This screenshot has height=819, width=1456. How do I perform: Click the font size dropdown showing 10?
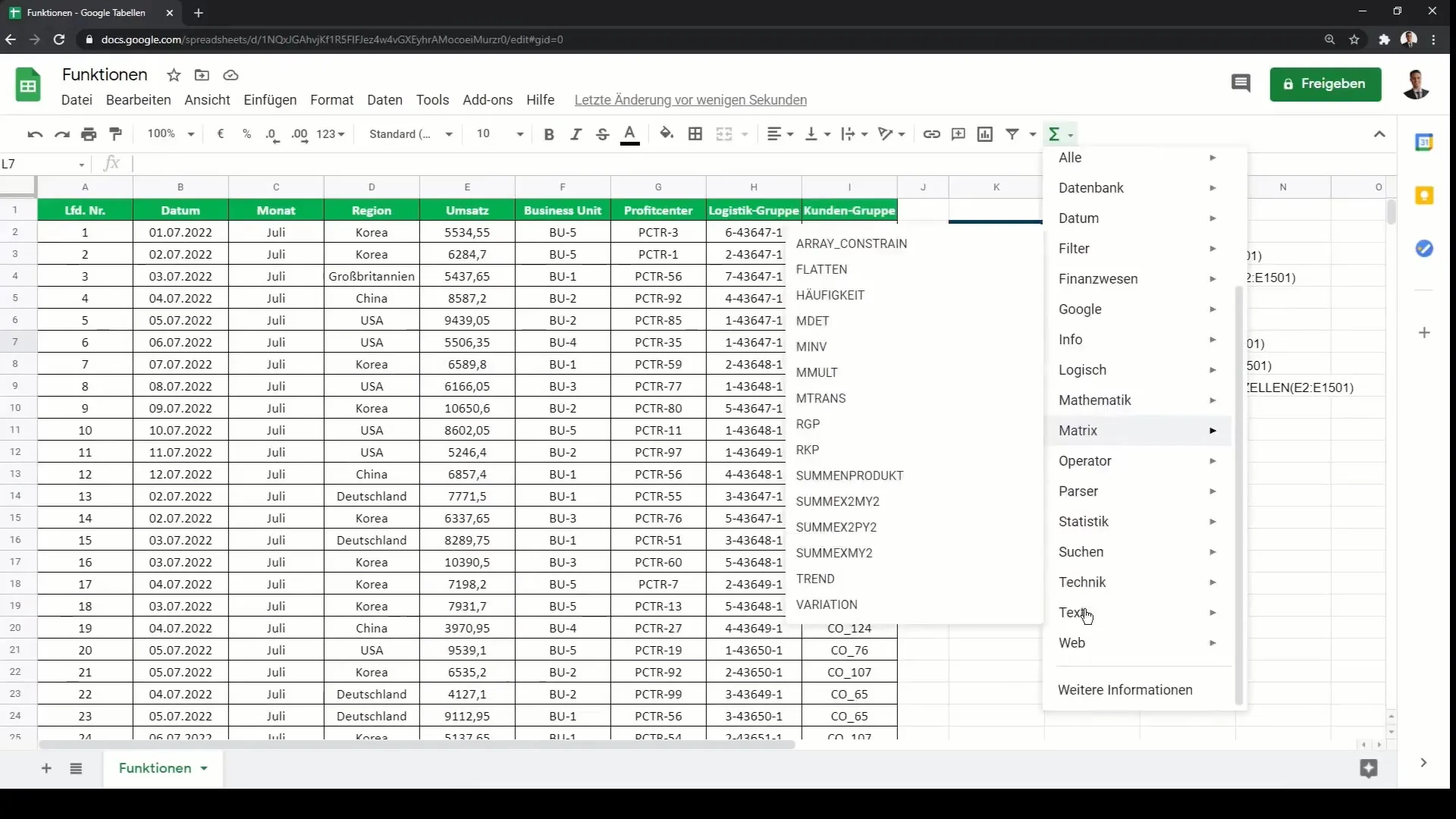click(x=500, y=134)
